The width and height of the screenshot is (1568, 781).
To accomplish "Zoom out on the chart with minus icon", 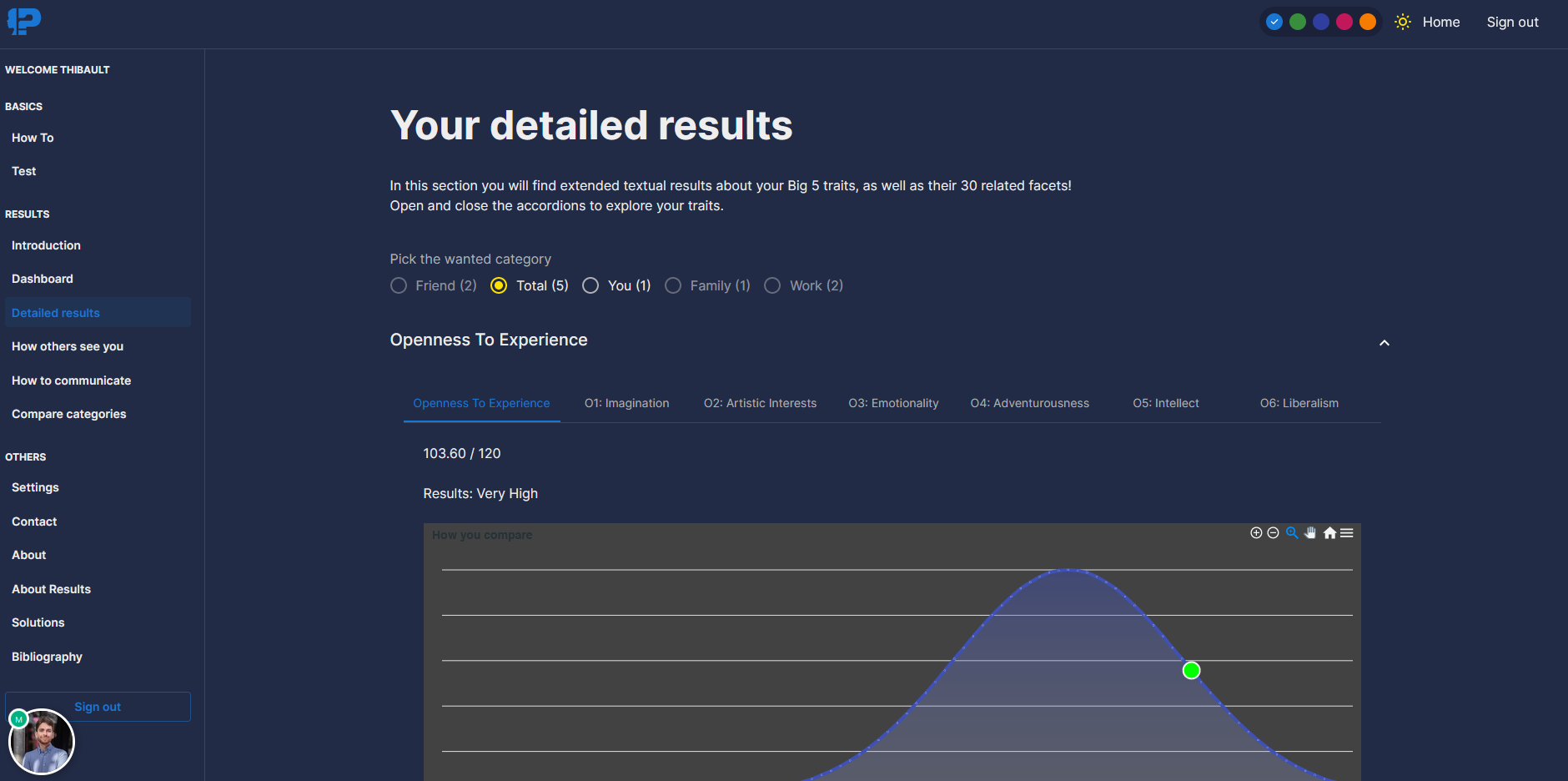I will [1273, 533].
